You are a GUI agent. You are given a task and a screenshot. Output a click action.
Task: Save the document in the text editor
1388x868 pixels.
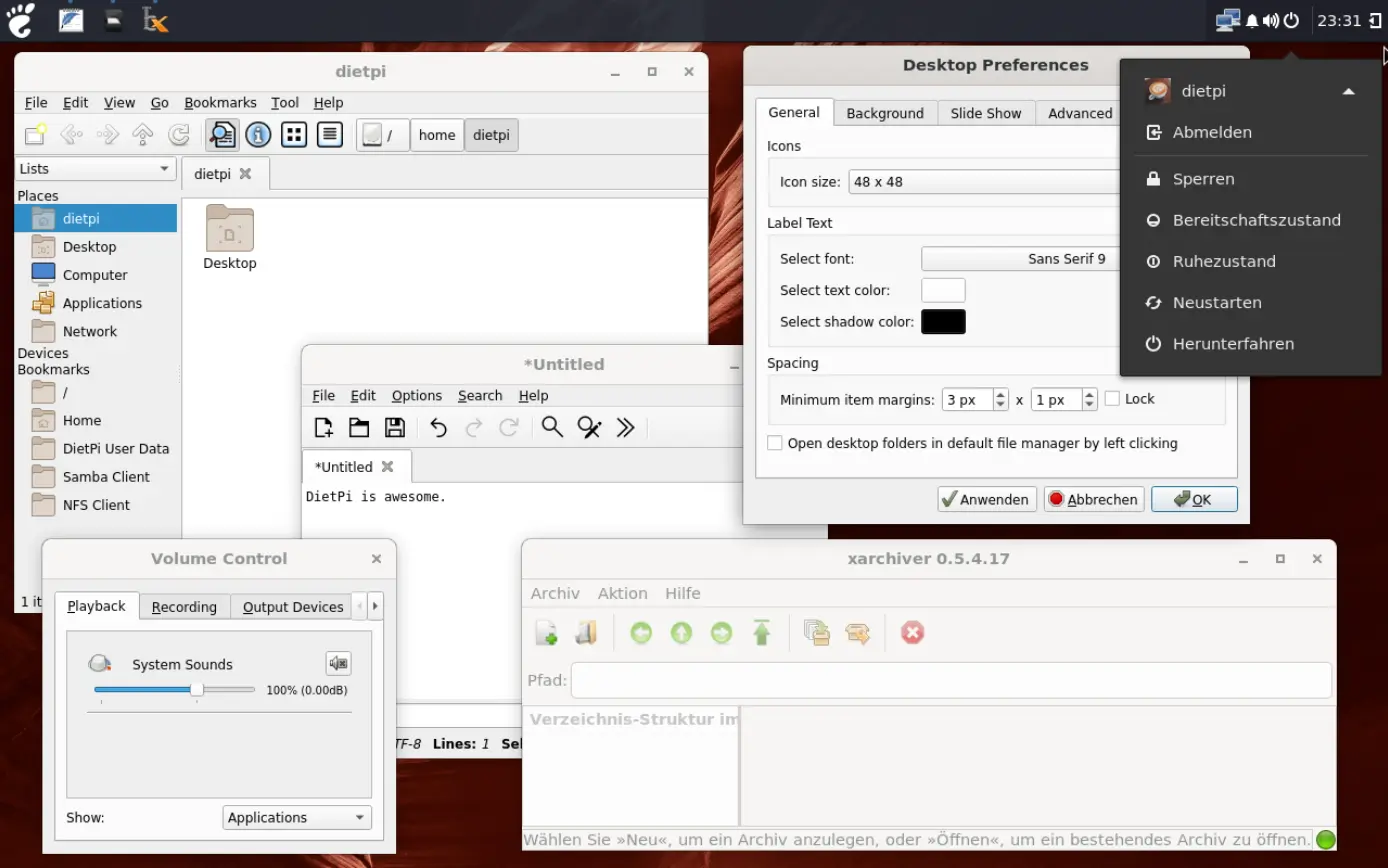394,427
